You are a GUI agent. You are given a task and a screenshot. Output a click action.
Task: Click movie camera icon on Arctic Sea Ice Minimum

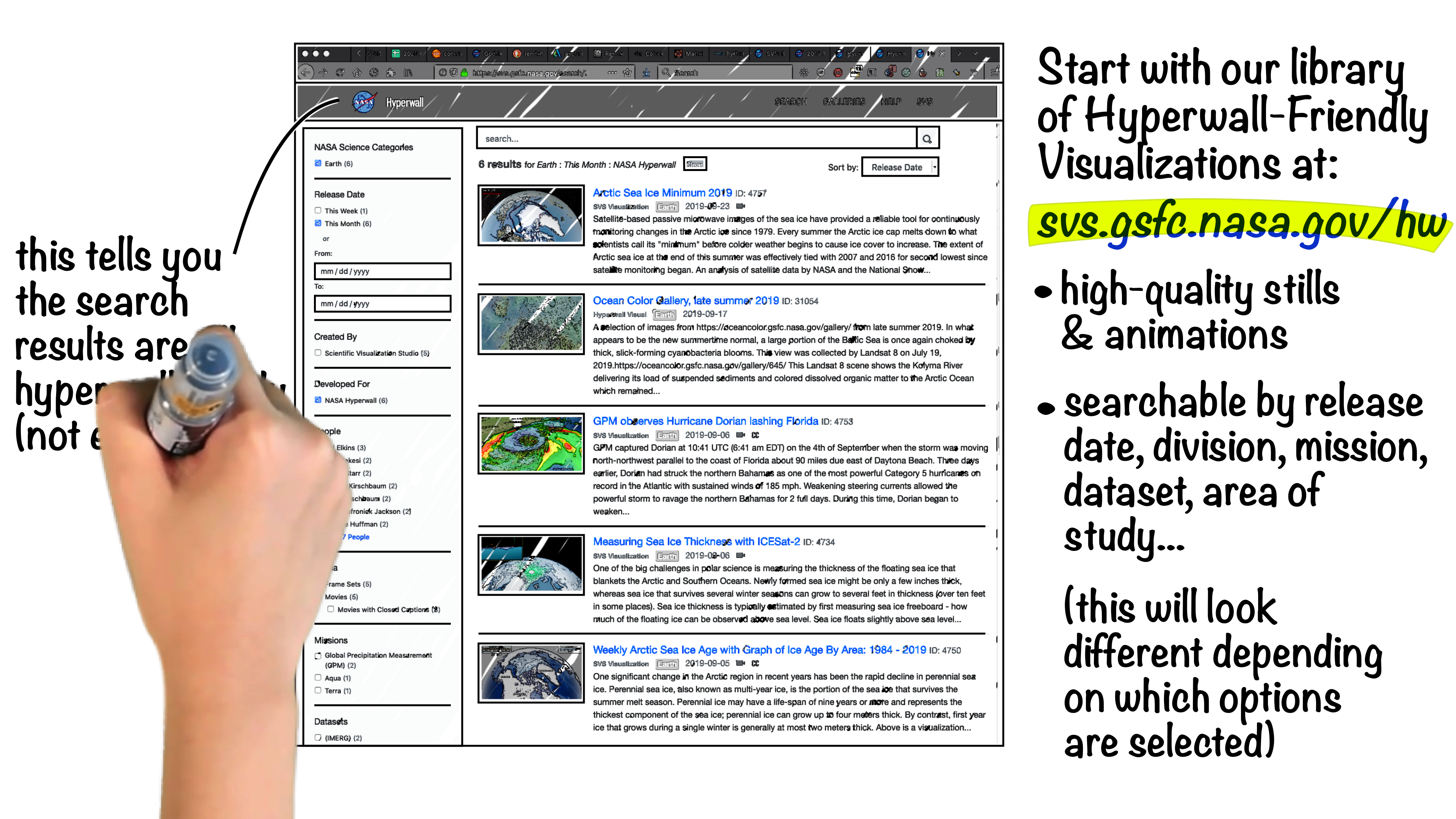741,206
